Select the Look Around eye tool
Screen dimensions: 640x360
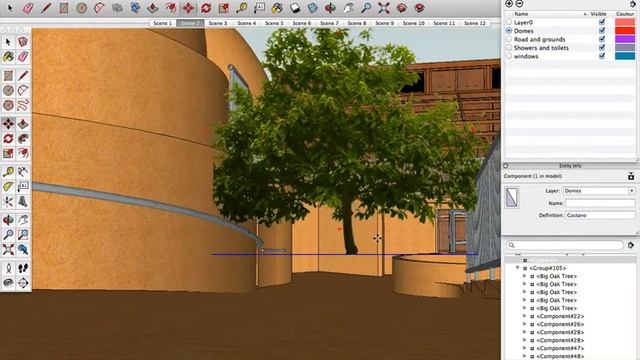8,283
